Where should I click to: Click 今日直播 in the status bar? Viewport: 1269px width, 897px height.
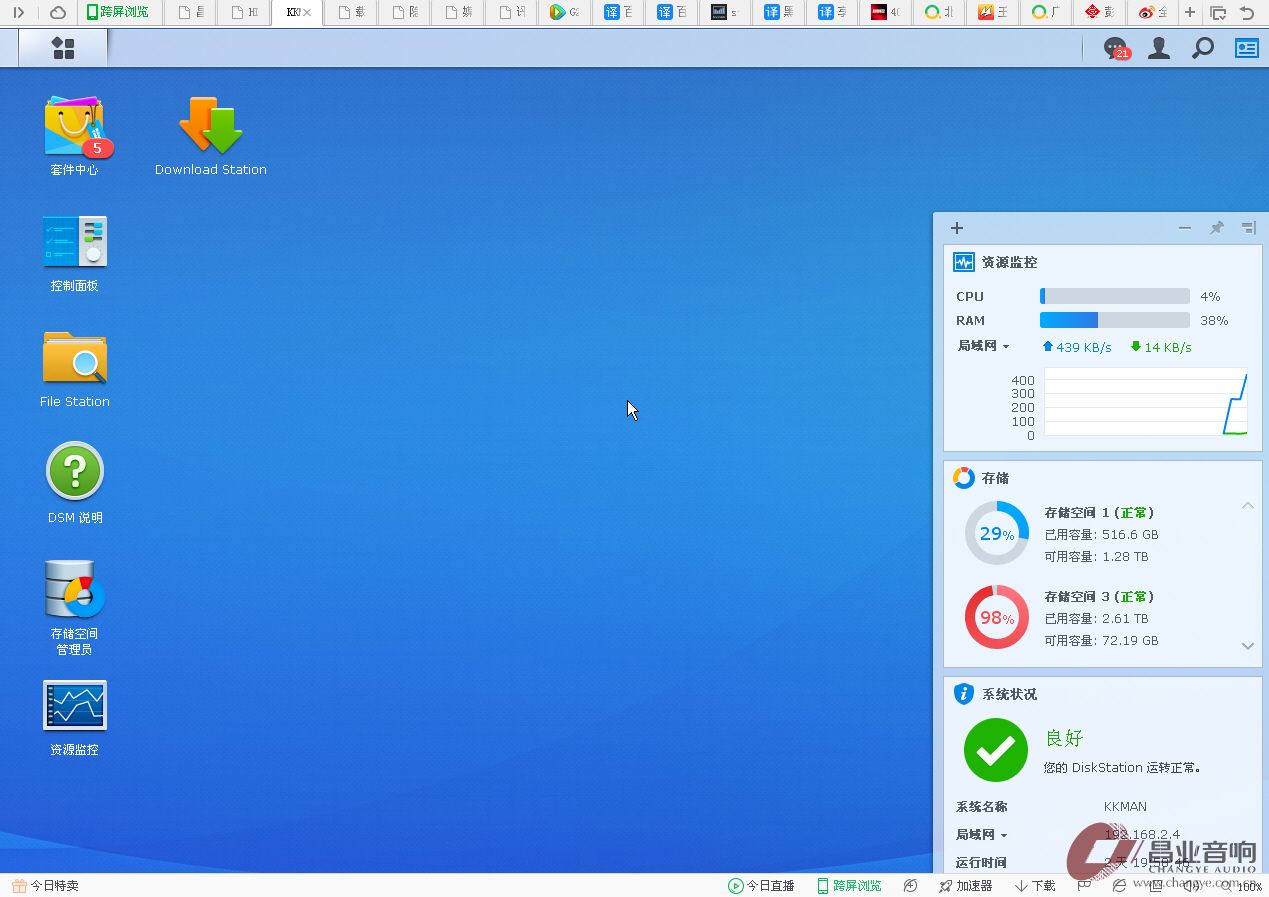[x=762, y=886]
